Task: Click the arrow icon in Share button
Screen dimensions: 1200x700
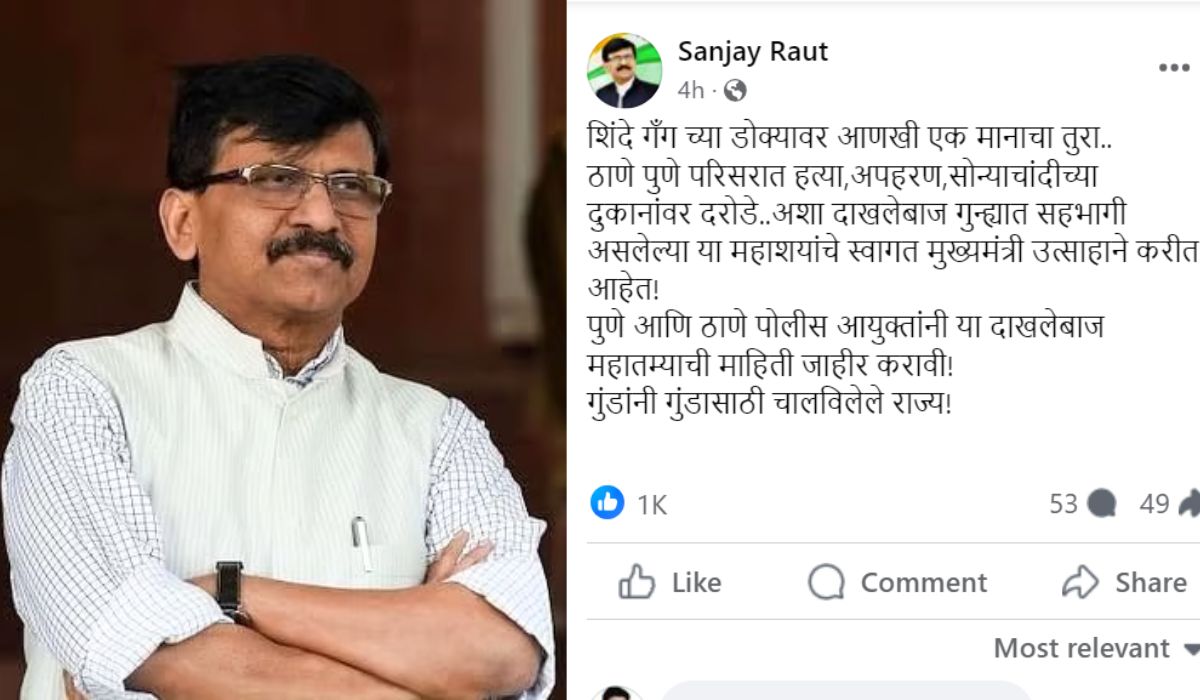Action: pos(1081,582)
